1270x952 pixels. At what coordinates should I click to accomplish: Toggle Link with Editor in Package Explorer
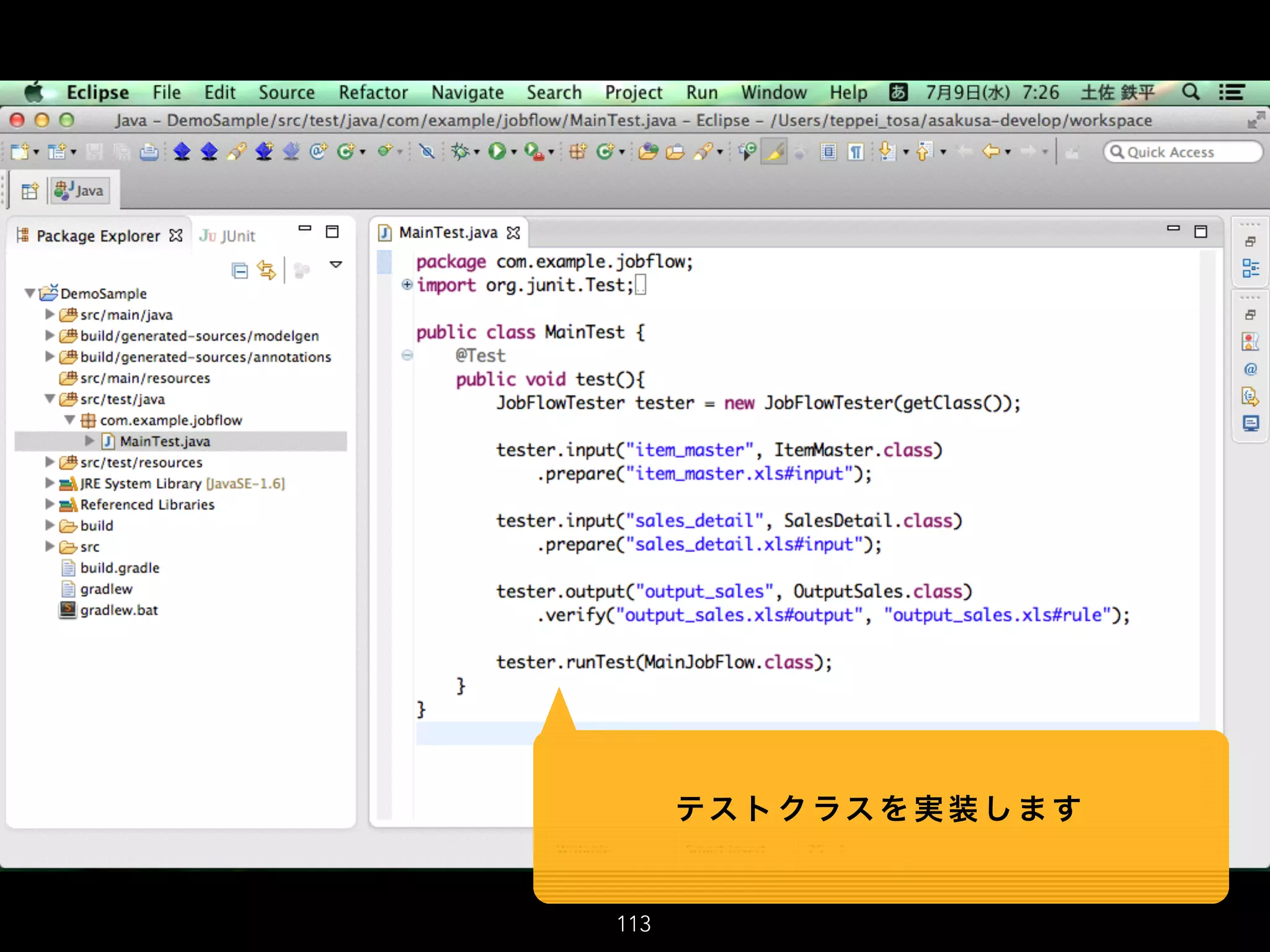click(267, 270)
